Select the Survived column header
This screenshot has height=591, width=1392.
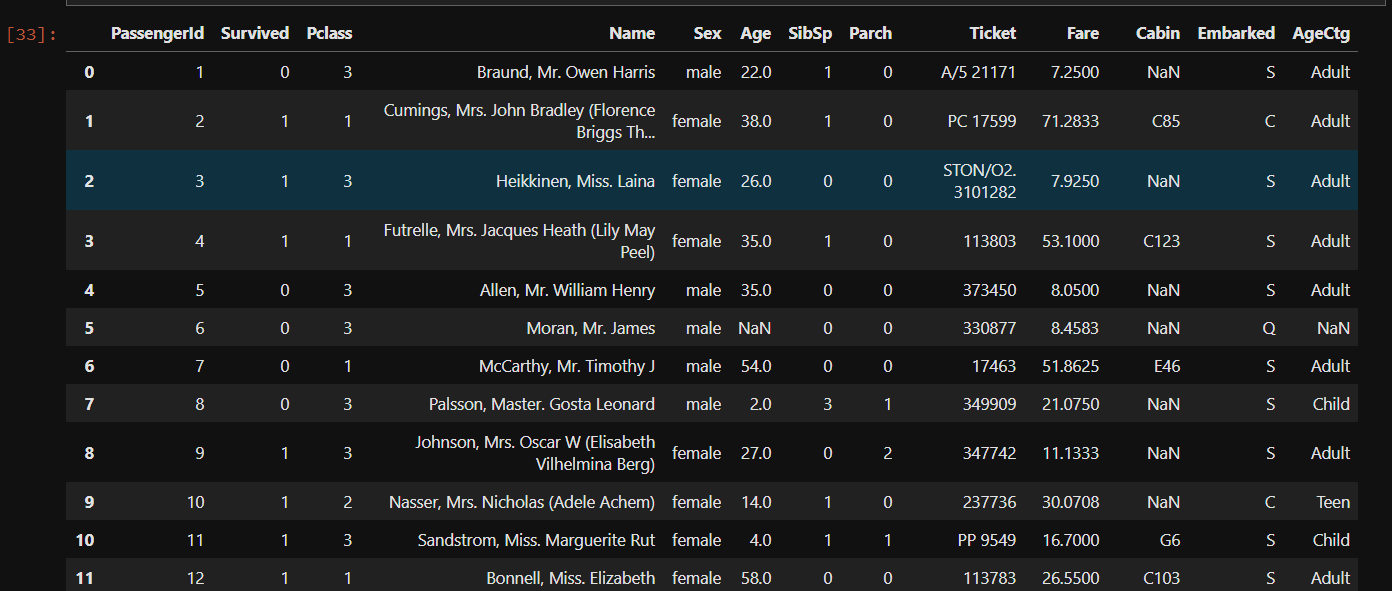click(255, 33)
